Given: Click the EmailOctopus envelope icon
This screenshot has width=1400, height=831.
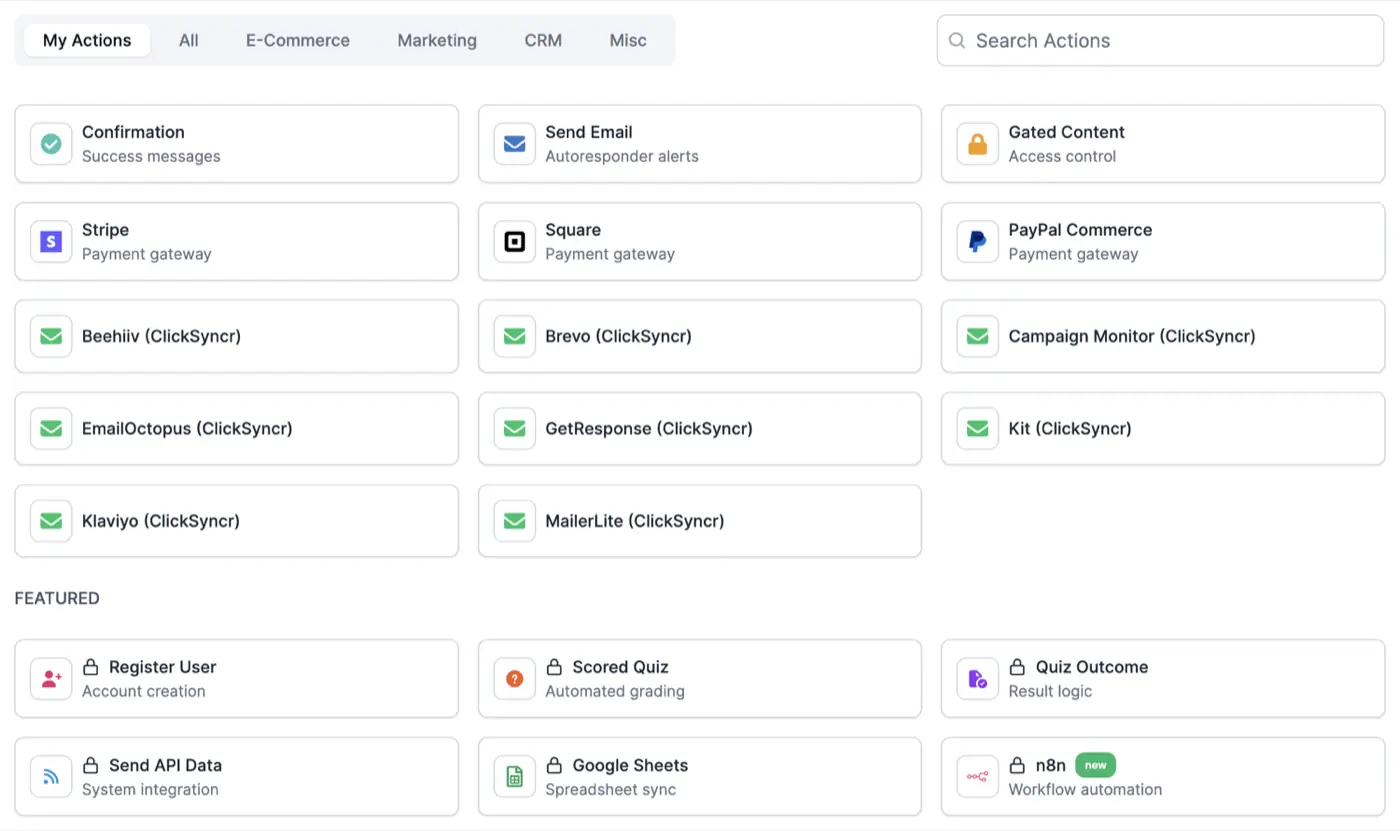Looking at the screenshot, I should (51, 429).
